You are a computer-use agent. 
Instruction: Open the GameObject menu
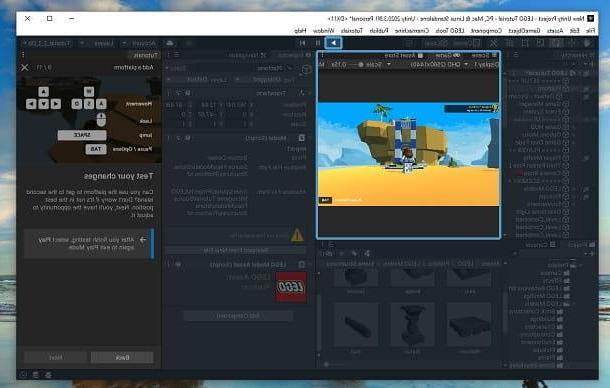click(524, 30)
